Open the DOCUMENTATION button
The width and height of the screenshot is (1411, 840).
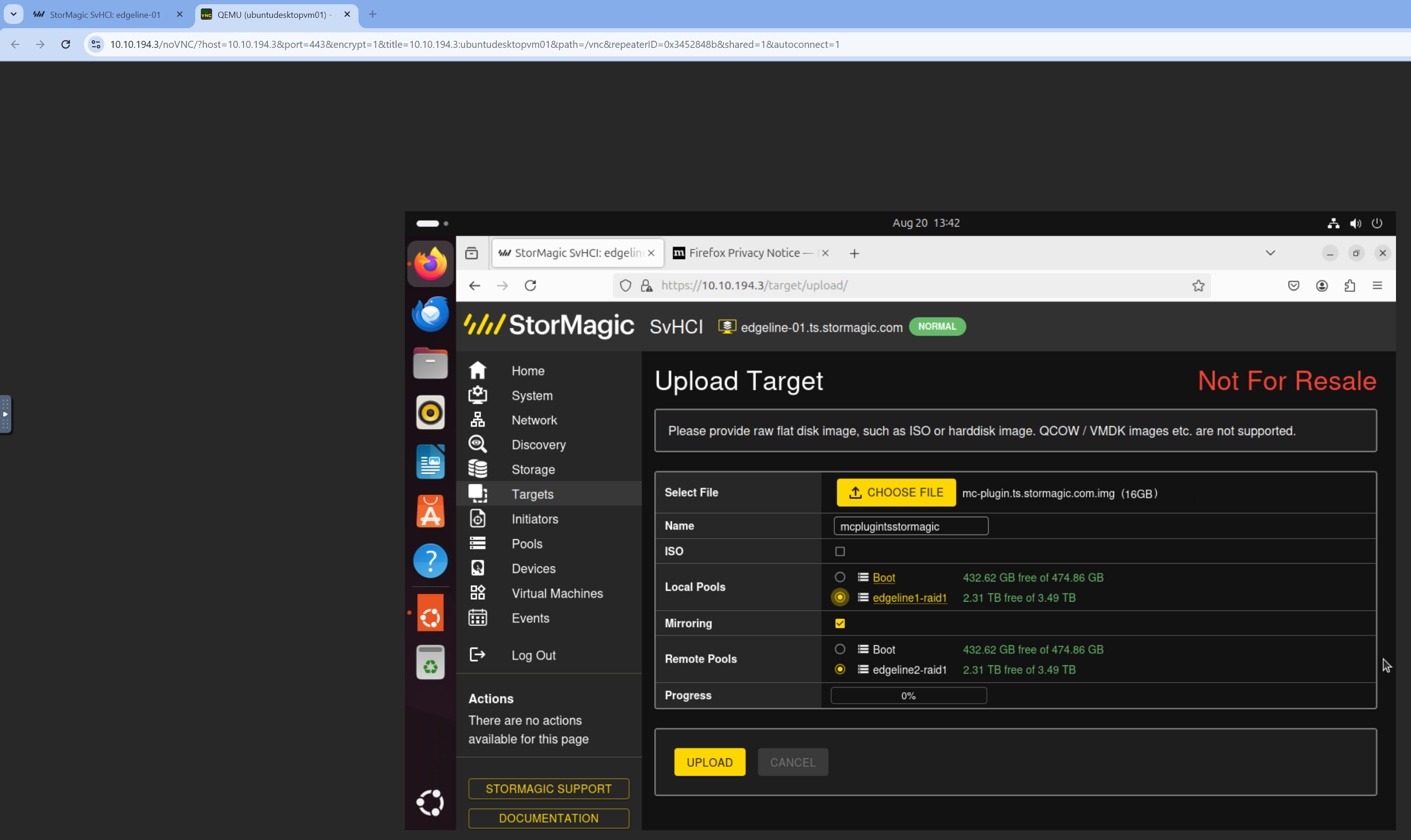(549, 818)
